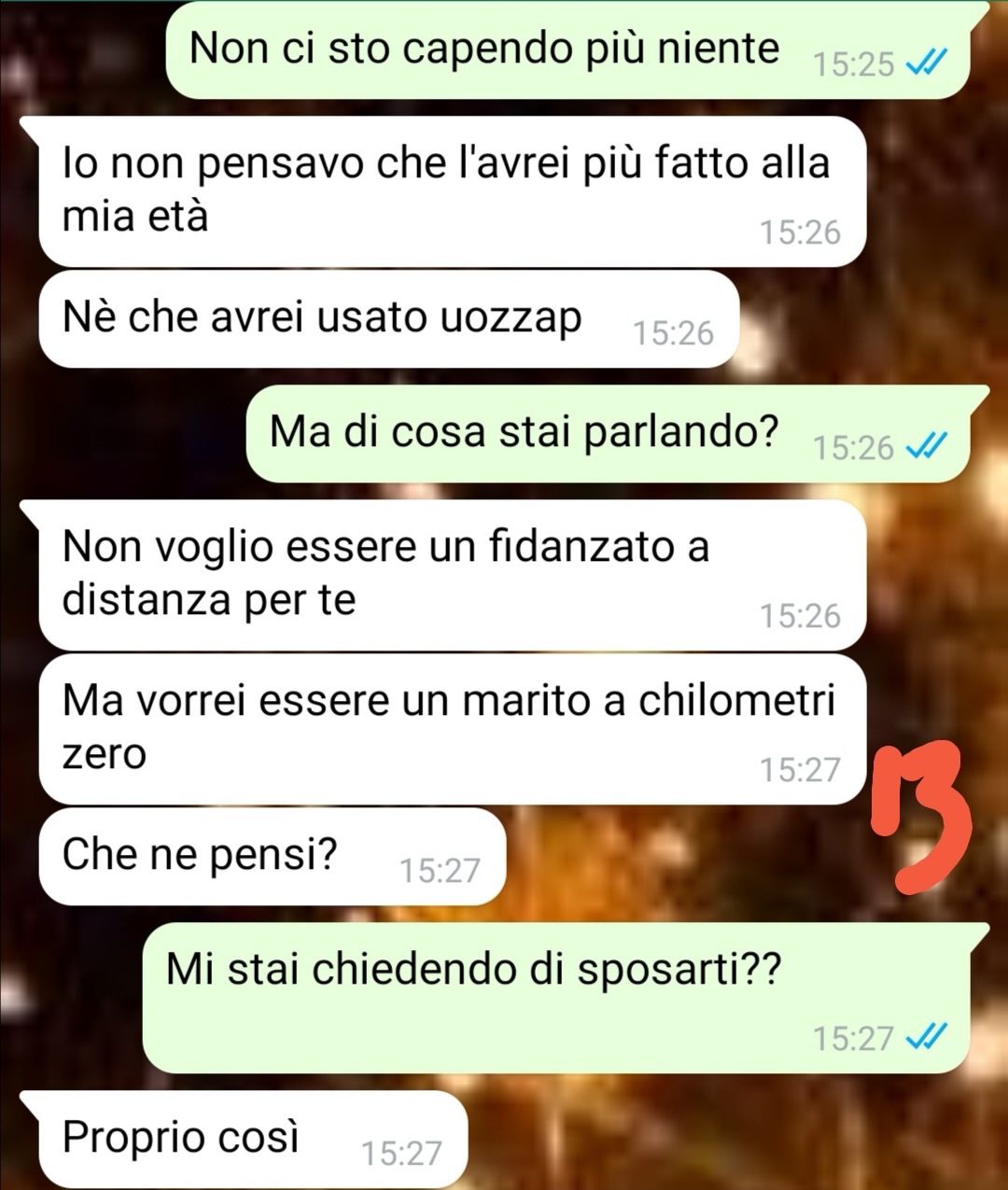Screen dimensions: 1008x1190
Task: Tap the "Che ne pensi?" message bubble
Action: tap(273, 857)
